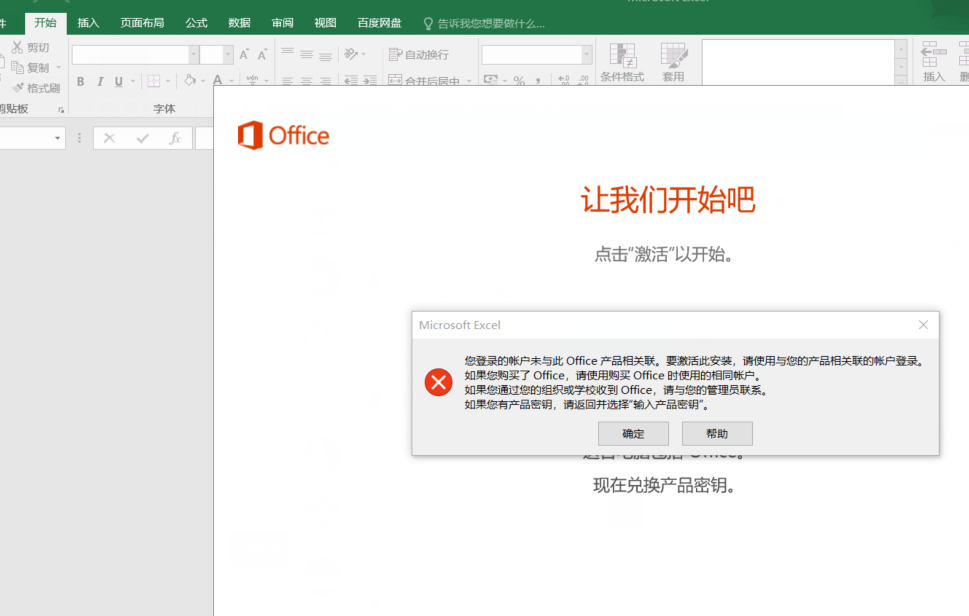
Task: Click 帮助 (Help) in the error dialog
Action: 717,434
